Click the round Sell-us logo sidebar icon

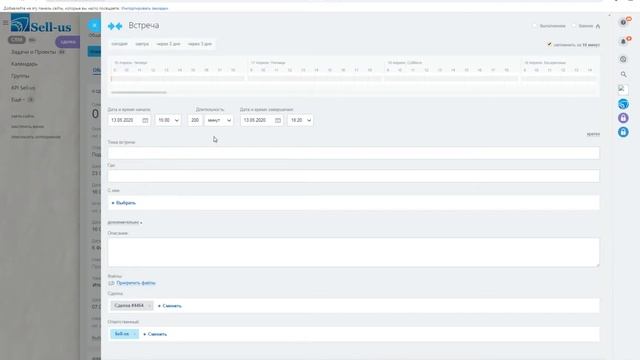[x=623, y=104]
